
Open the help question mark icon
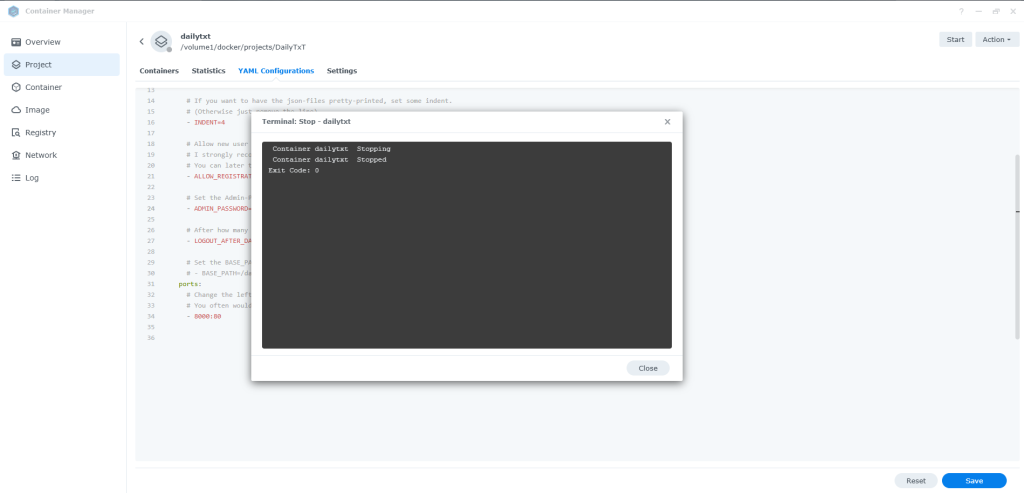[961, 11]
